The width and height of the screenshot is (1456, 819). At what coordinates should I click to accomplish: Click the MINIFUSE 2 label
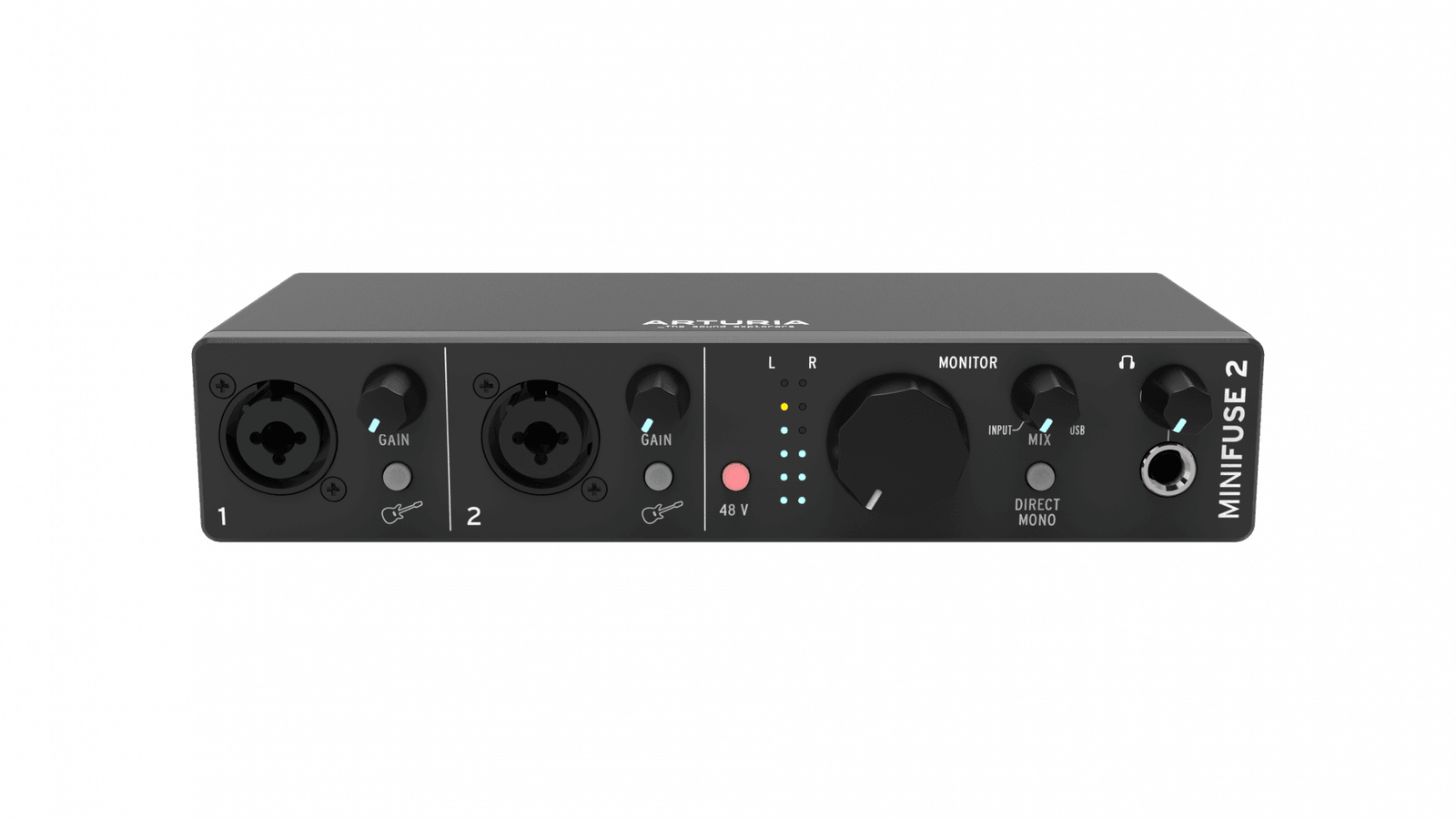click(x=1232, y=440)
